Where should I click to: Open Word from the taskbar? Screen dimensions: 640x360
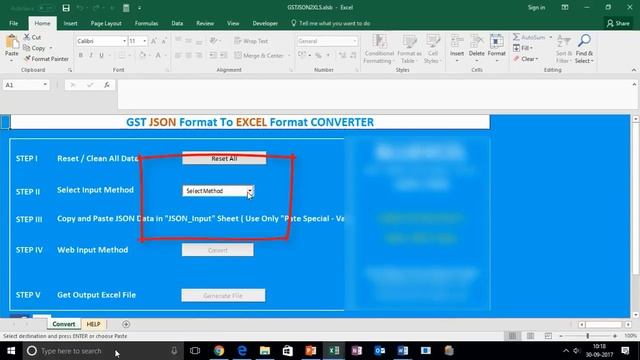(402, 351)
